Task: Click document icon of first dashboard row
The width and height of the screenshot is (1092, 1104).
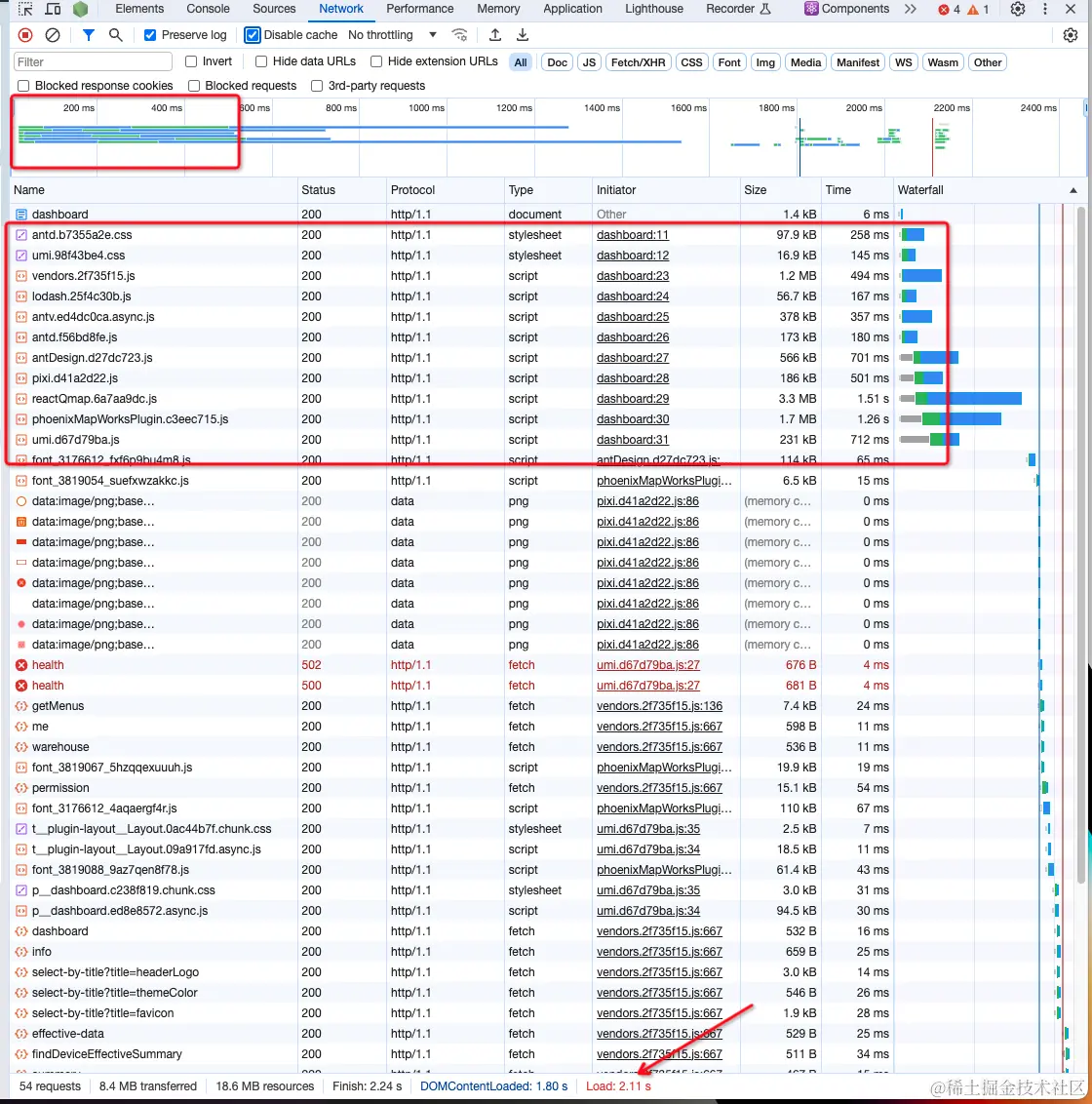Action: pos(21,214)
